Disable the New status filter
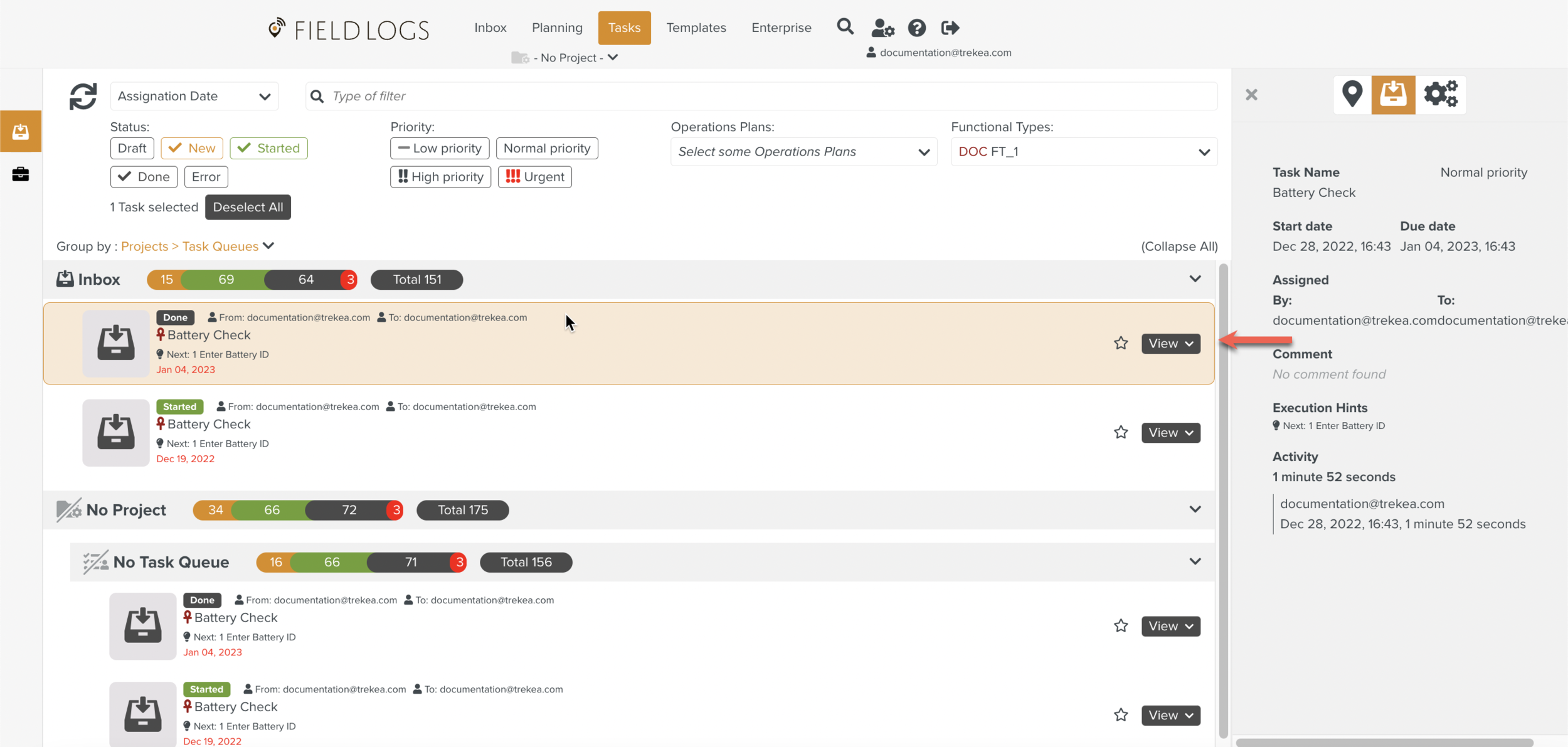Image resolution: width=1568 pixels, height=747 pixels. click(192, 148)
